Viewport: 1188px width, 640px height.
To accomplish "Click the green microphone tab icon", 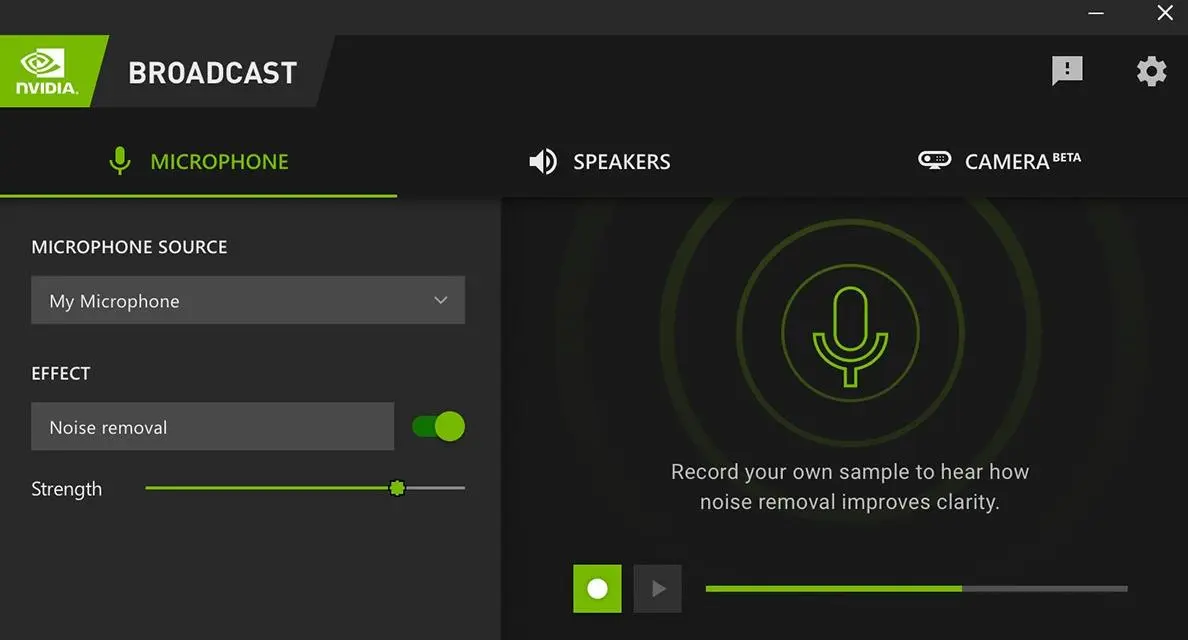I will tap(120, 161).
